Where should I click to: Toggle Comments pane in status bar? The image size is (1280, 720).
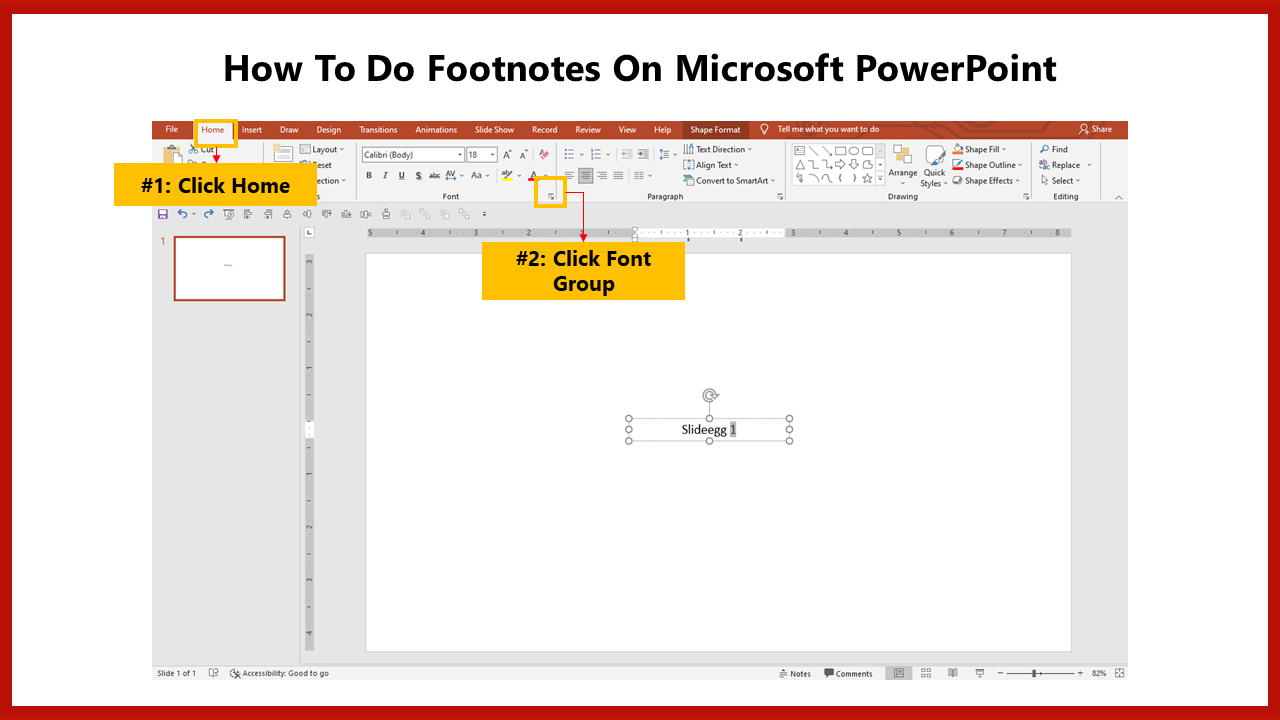click(x=848, y=674)
